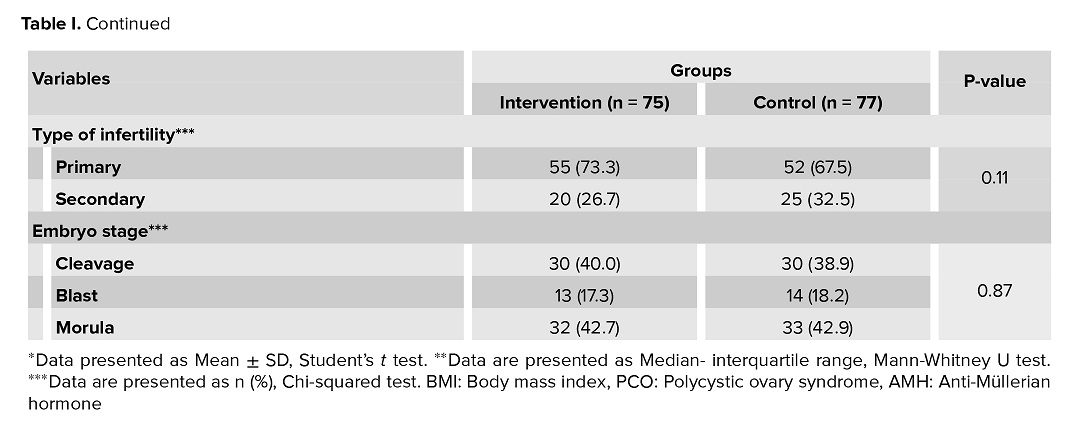Screen dimensions: 1087x430
Task: Select the 0.87 P-value cell
Action: pos(994,291)
